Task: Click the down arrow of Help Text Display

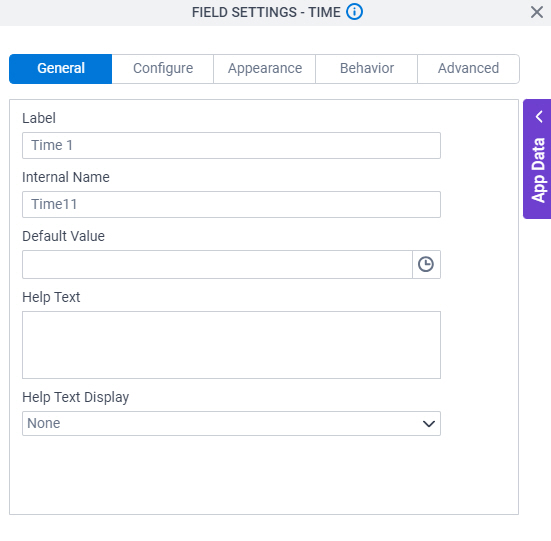Action: 429,424
